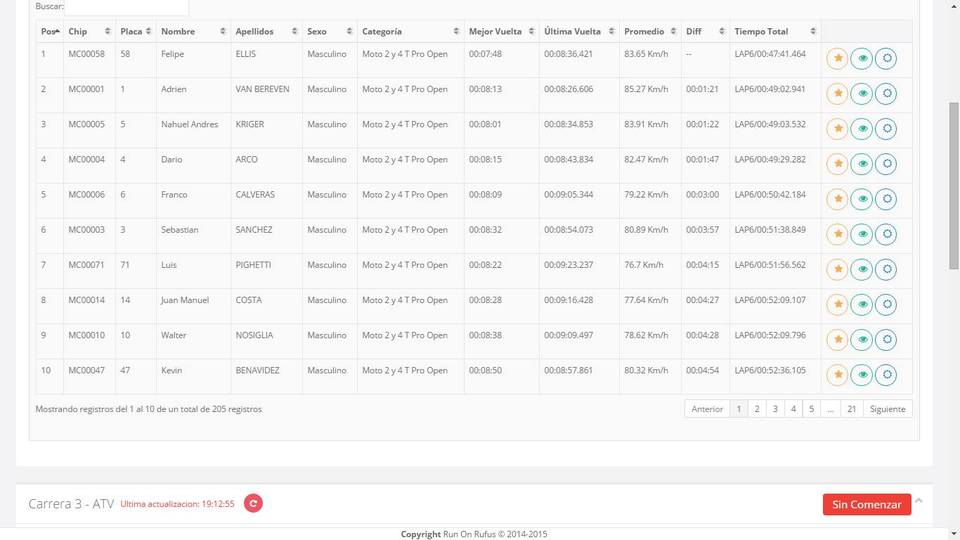Jump to last results page 21
This screenshot has height=540, width=960.
852,409
